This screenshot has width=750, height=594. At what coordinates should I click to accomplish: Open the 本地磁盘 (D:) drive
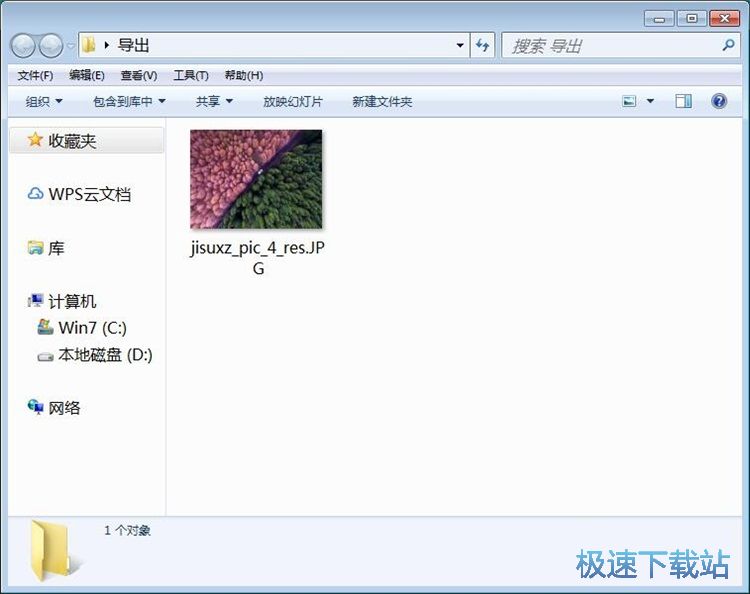point(105,355)
